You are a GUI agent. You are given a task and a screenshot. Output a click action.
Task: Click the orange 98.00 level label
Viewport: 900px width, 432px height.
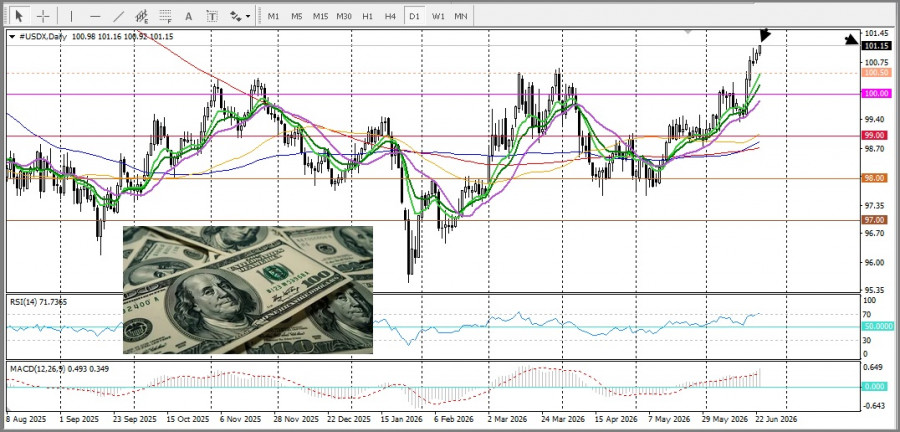pos(876,178)
